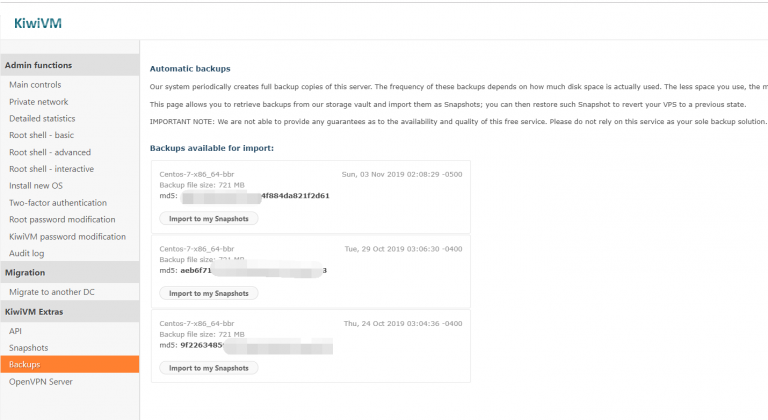Go to Snapshots page

(28, 347)
